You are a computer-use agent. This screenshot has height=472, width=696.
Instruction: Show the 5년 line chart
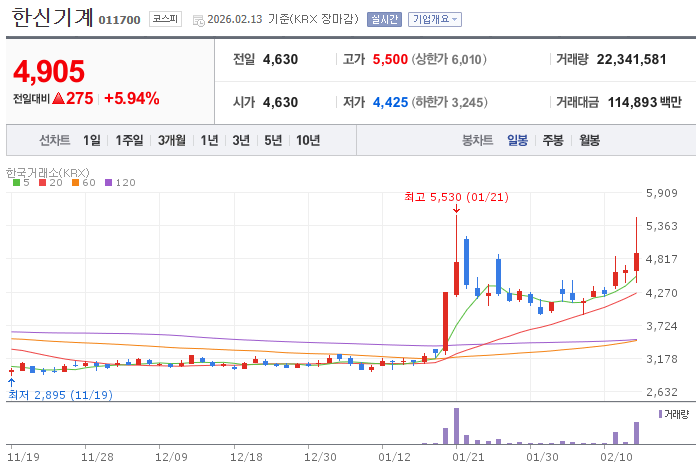273,140
